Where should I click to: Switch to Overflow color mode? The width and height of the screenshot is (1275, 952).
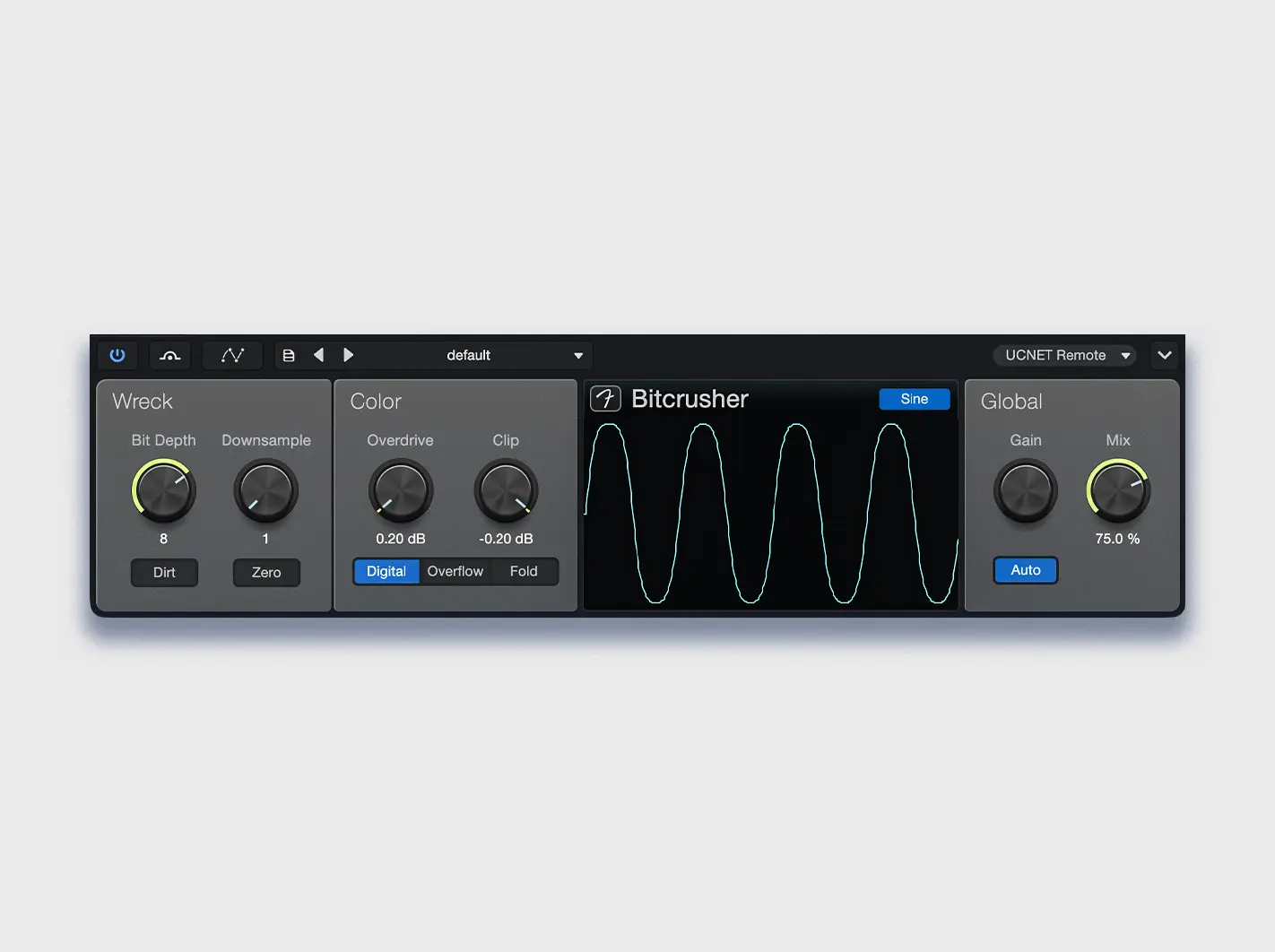pos(455,571)
